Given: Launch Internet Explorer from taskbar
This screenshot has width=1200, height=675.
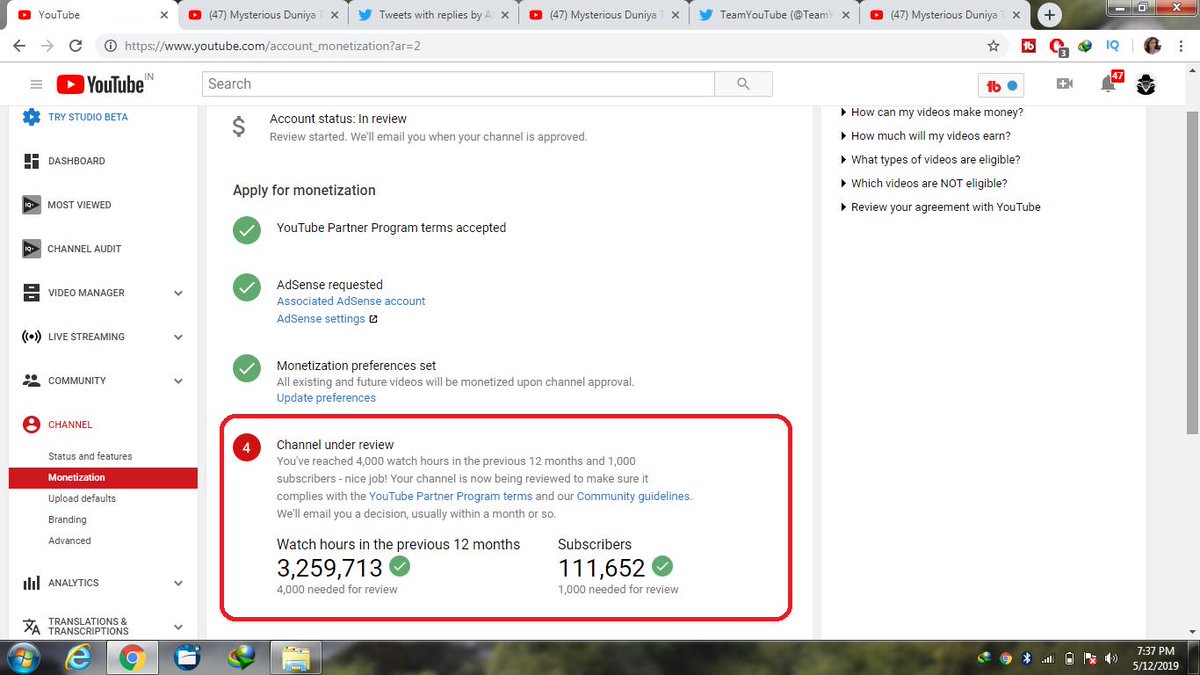Looking at the screenshot, I should click(78, 658).
